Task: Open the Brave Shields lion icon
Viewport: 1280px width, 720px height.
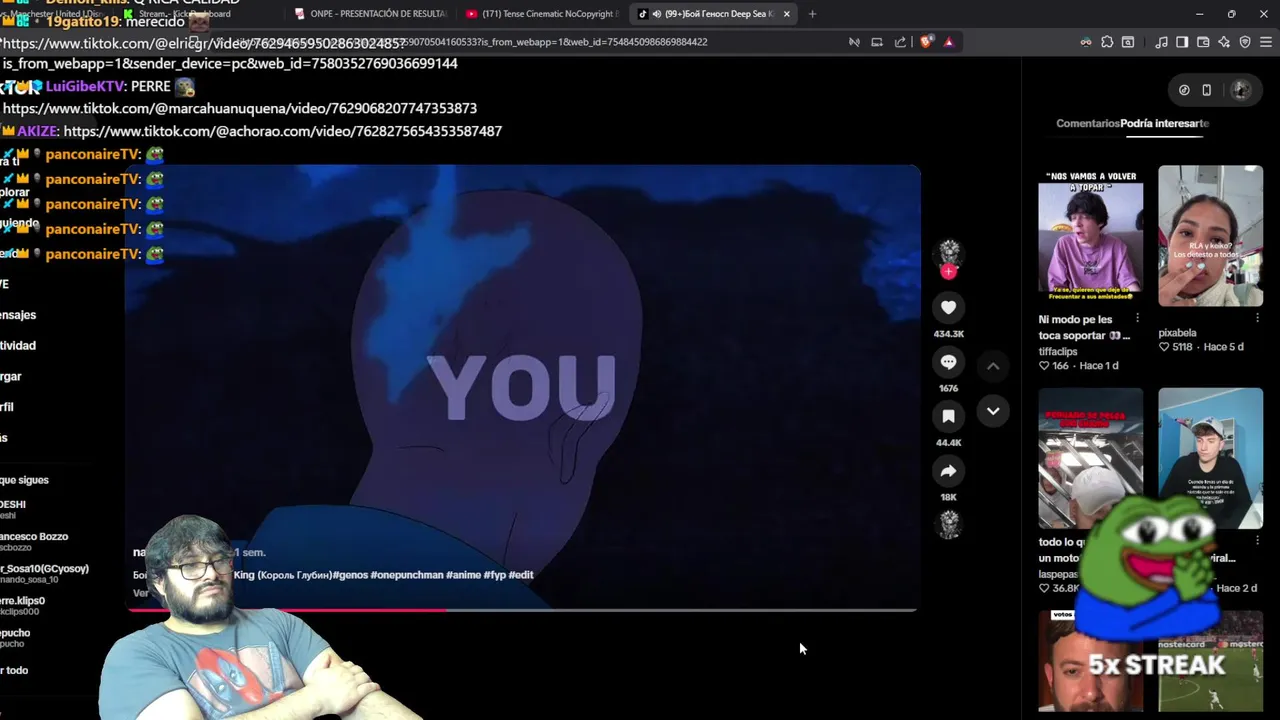Action: (926, 42)
